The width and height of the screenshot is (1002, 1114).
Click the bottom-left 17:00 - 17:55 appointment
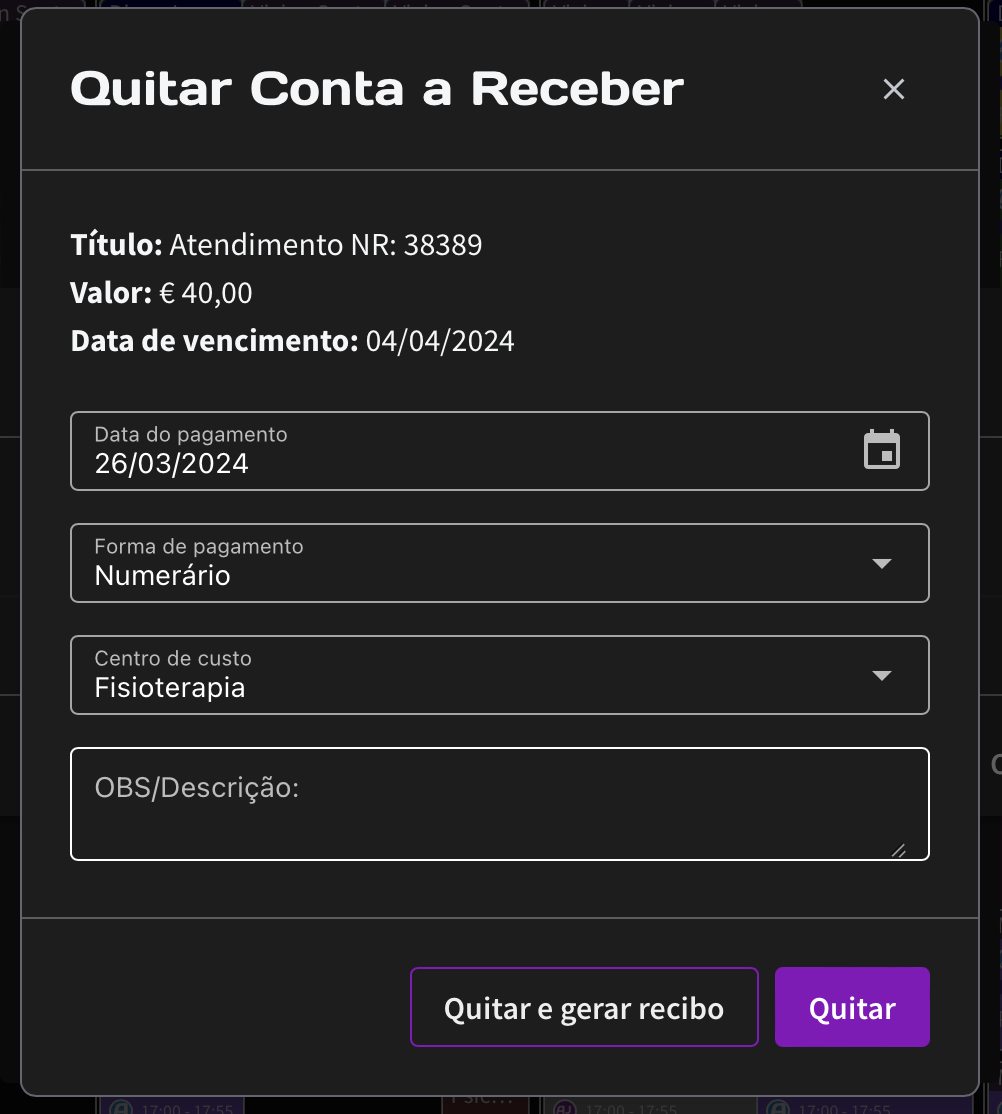[171, 1107]
